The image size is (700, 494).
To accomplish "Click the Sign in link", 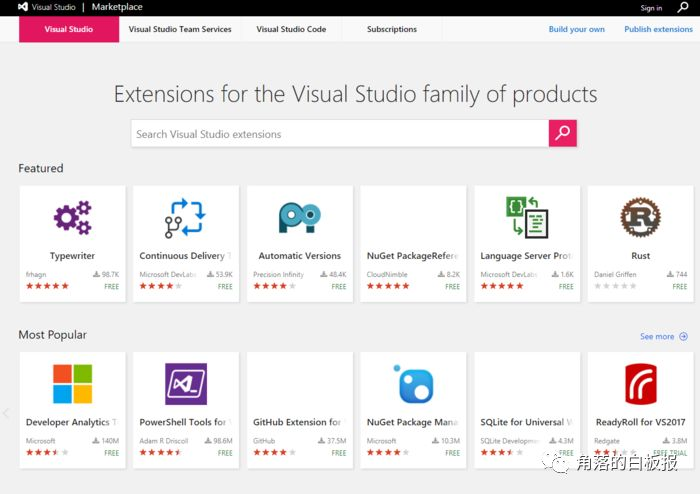I will point(651,8).
